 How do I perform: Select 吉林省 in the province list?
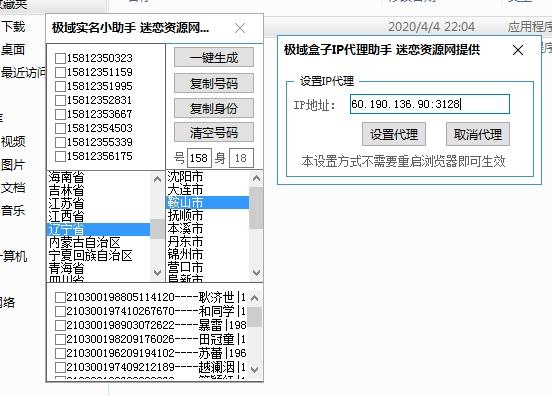[x=99, y=190]
